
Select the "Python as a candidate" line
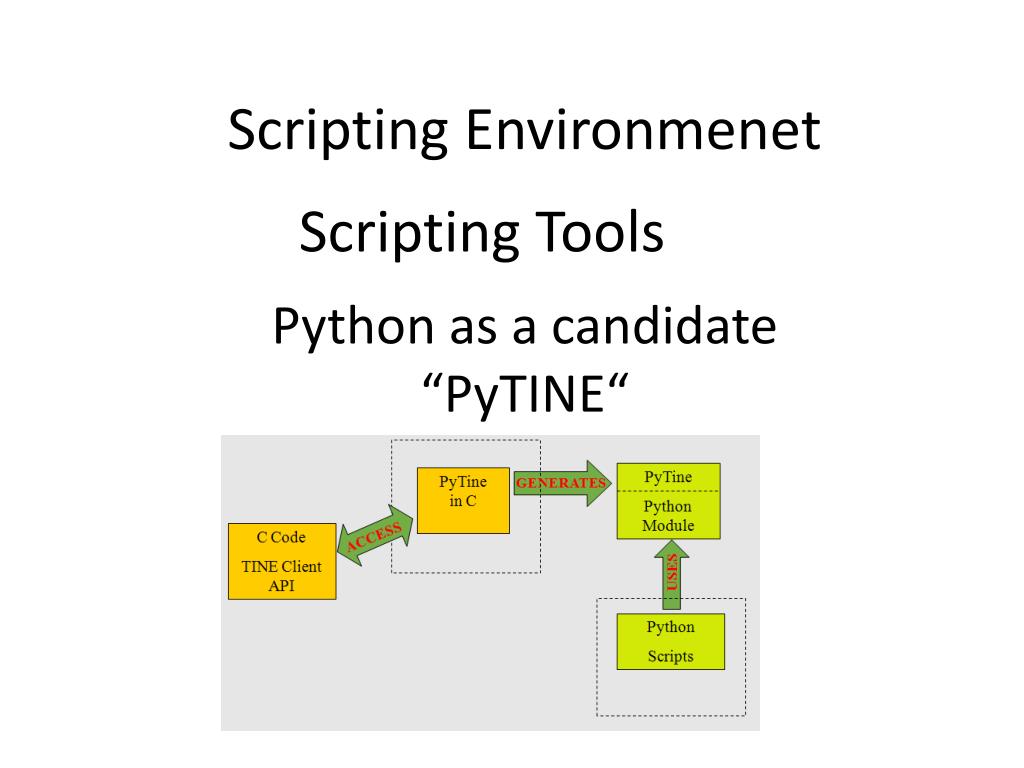[524, 327]
